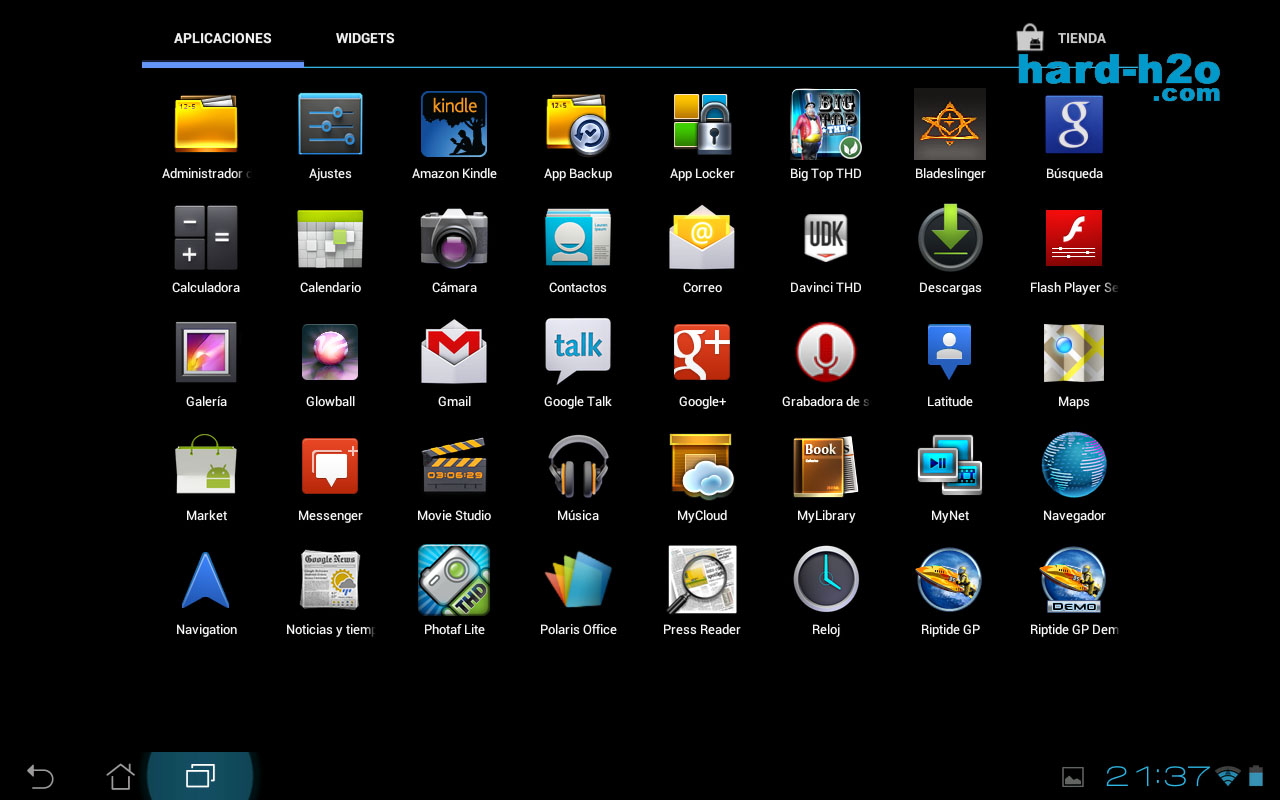Switch to the Aplicaciones tab
The width and height of the screenshot is (1280, 800).
[x=223, y=38]
